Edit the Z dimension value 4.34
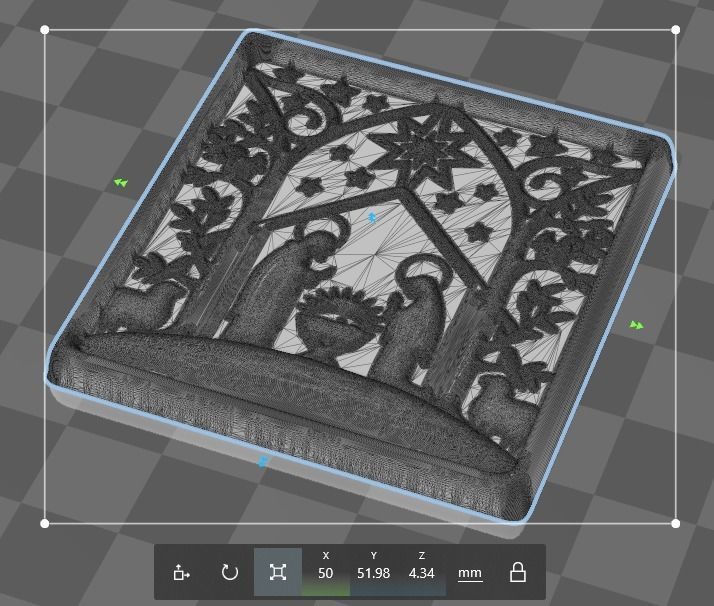The height and width of the screenshot is (606, 714). (422, 573)
